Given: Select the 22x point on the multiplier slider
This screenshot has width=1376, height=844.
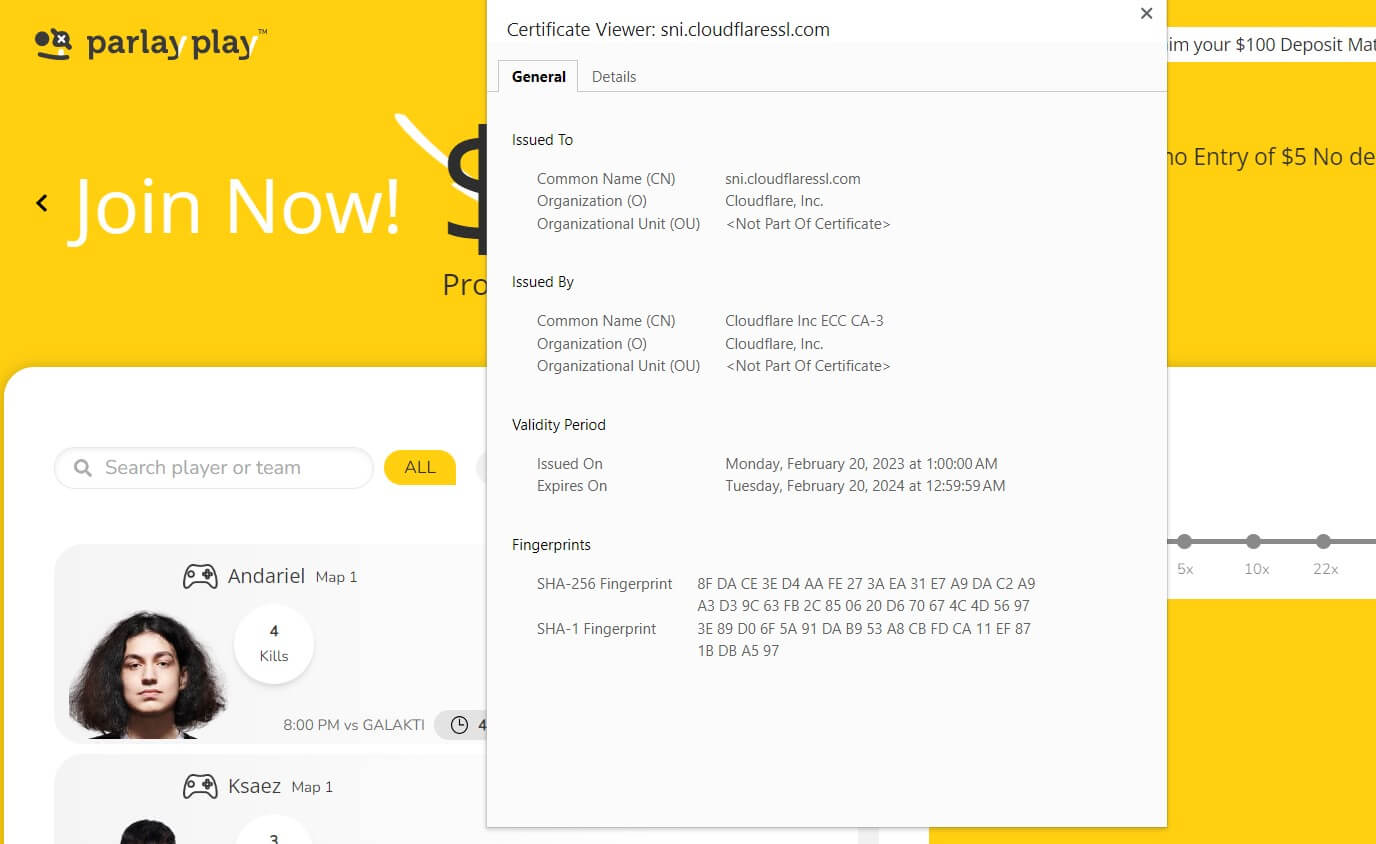Looking at the screenshot, I should 1323,541.
